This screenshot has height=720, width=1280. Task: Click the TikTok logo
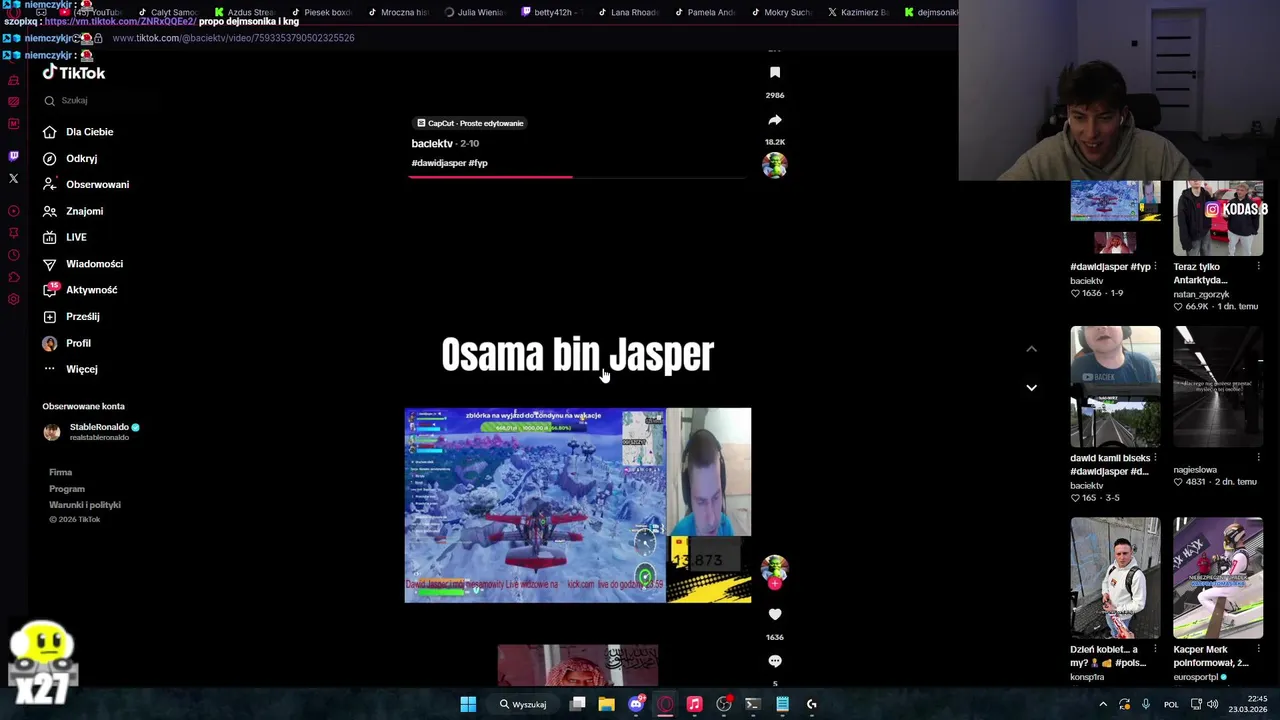(73, 72)
